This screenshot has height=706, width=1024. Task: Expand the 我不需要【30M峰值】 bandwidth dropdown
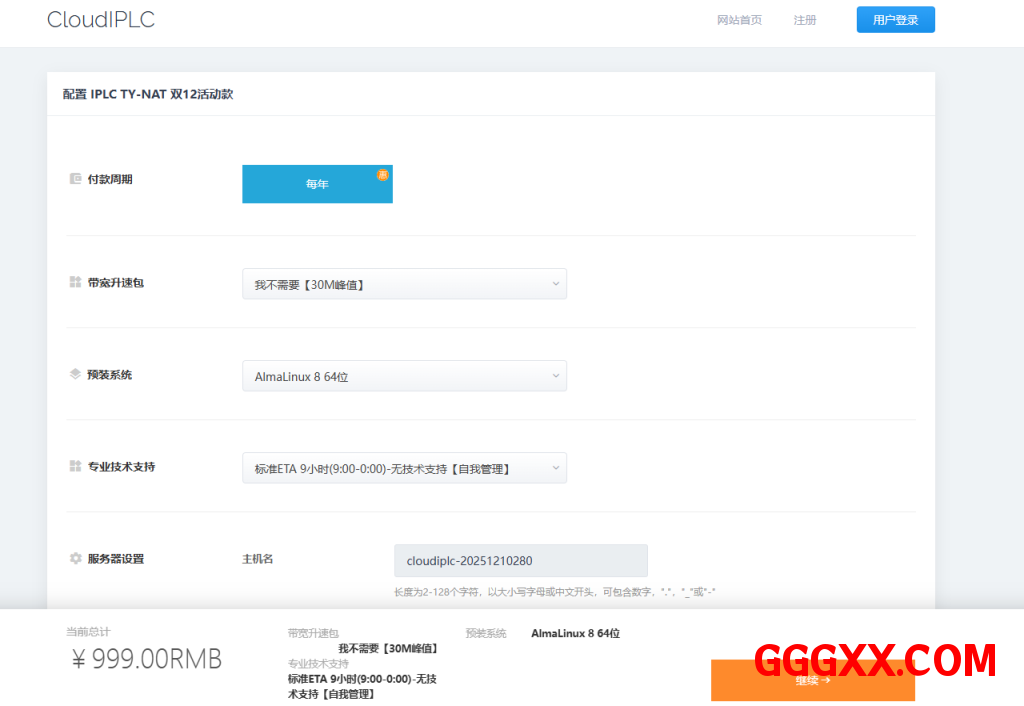tap(404, 284)
